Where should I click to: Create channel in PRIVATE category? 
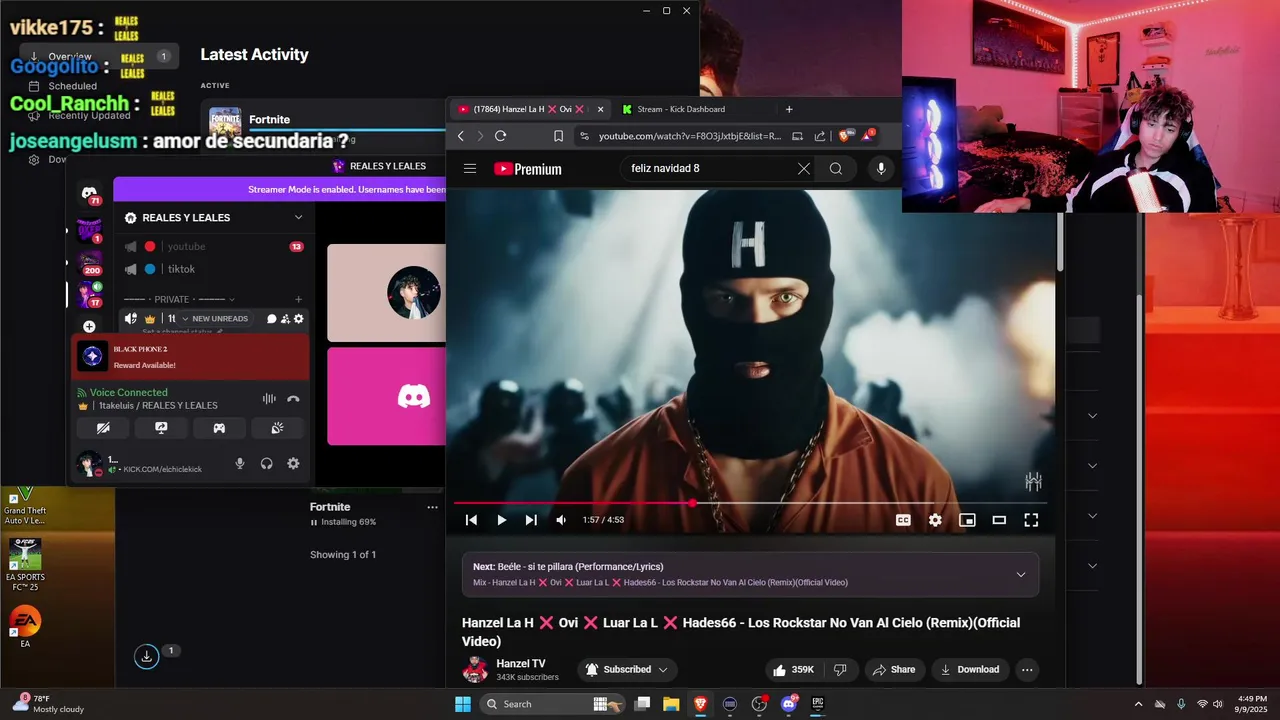(298, 299)
